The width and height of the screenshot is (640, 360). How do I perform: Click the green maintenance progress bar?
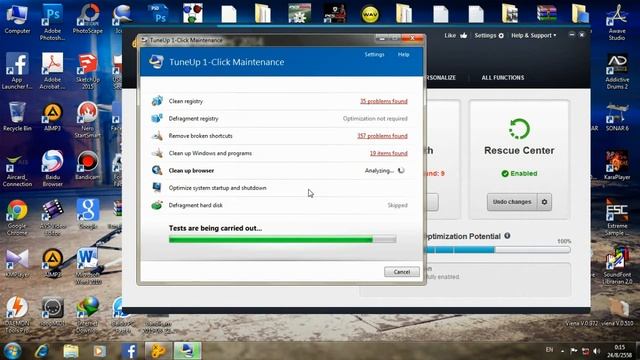click(282, 240)
